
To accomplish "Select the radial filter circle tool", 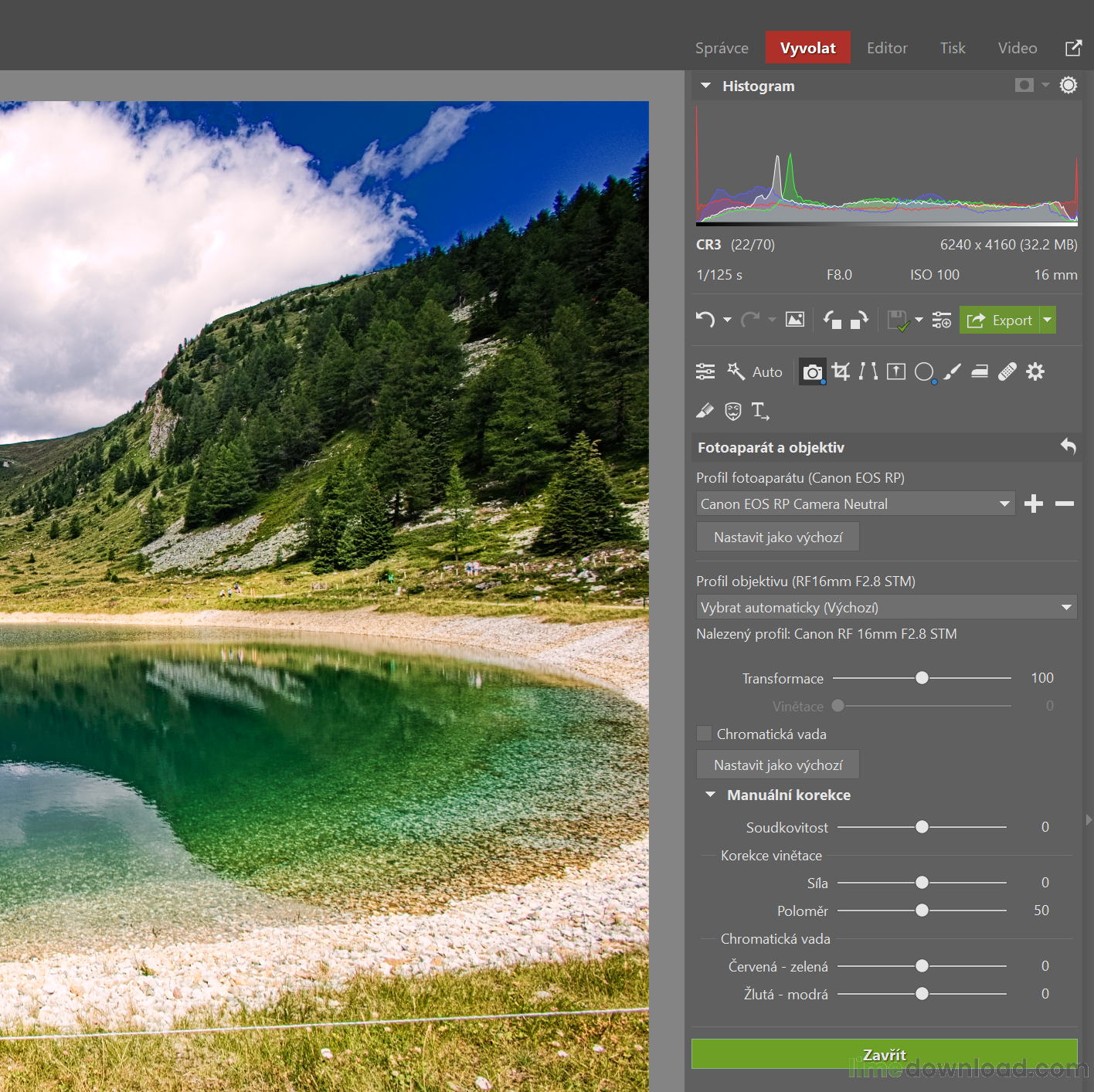I will click(924, 372).
